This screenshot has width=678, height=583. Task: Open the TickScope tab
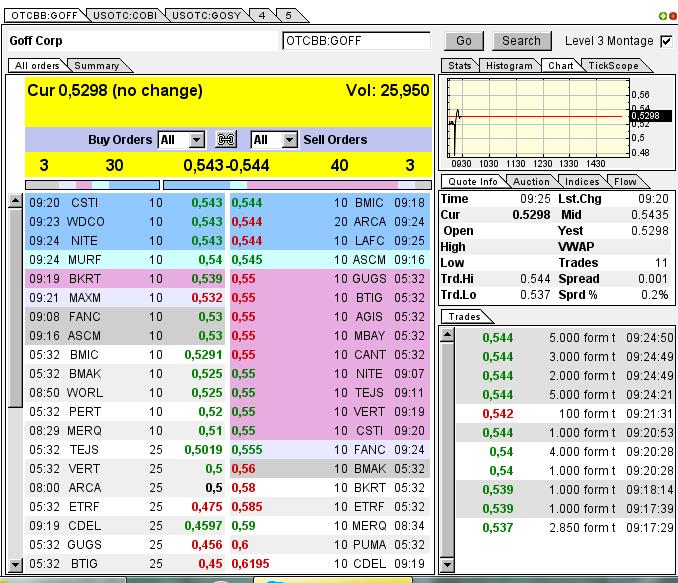coord(613,66)
